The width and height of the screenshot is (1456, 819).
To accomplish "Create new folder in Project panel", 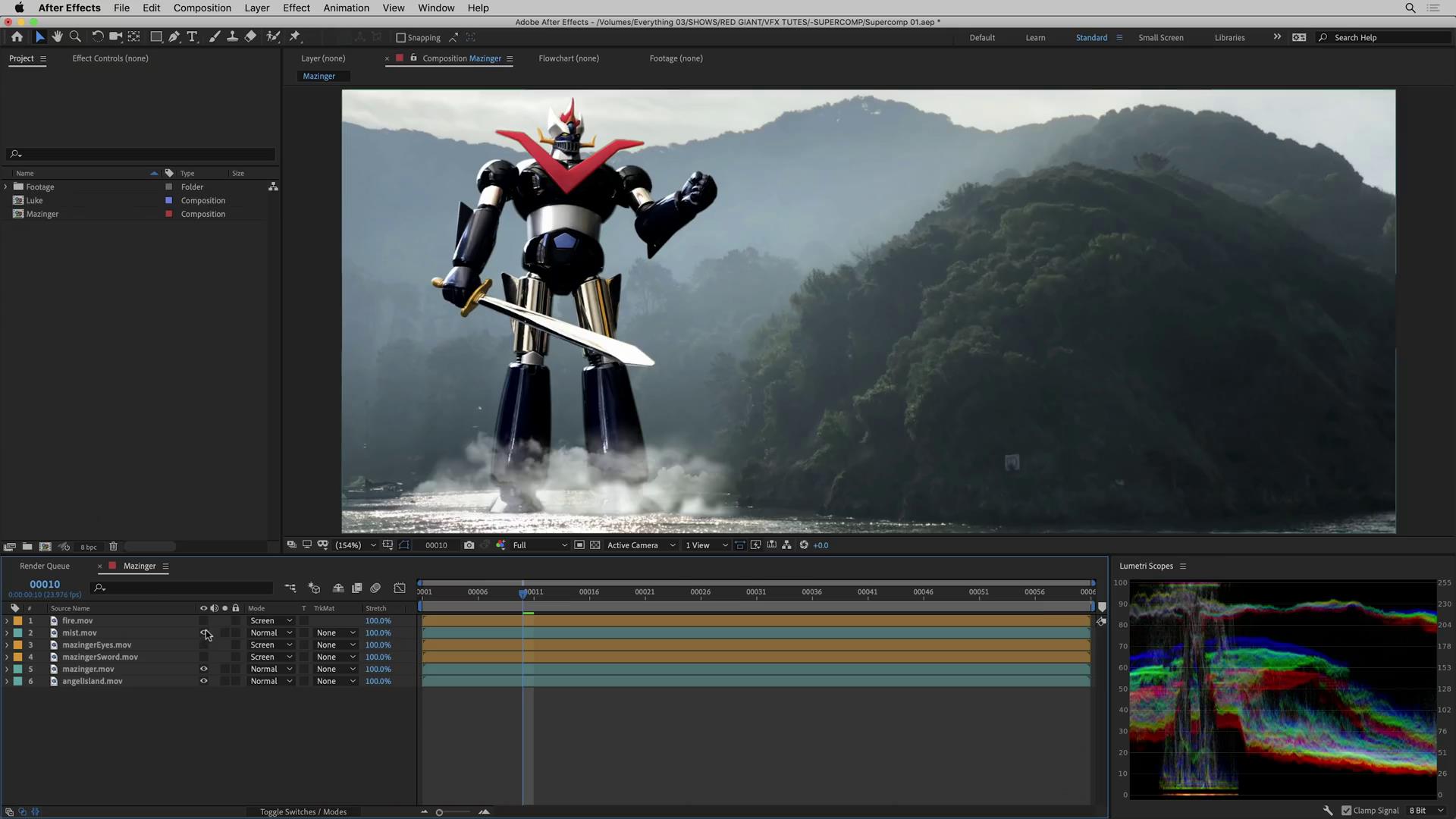I will click(x=27, y=547).
